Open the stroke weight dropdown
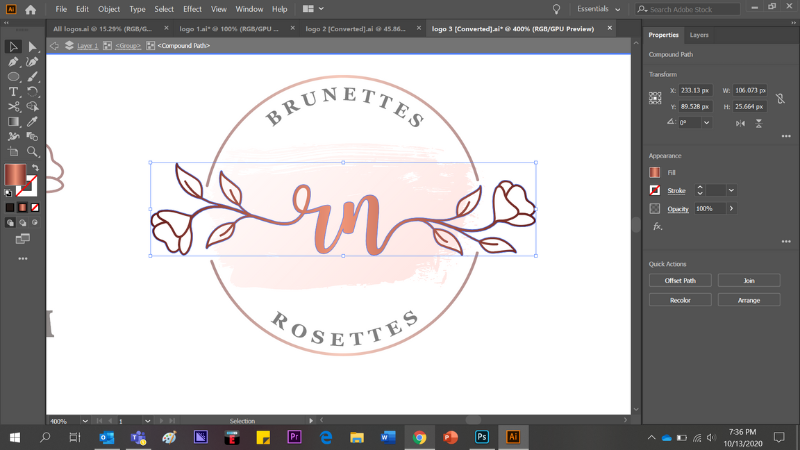Viewport: 800px width, 450px height. pos(732,190)
